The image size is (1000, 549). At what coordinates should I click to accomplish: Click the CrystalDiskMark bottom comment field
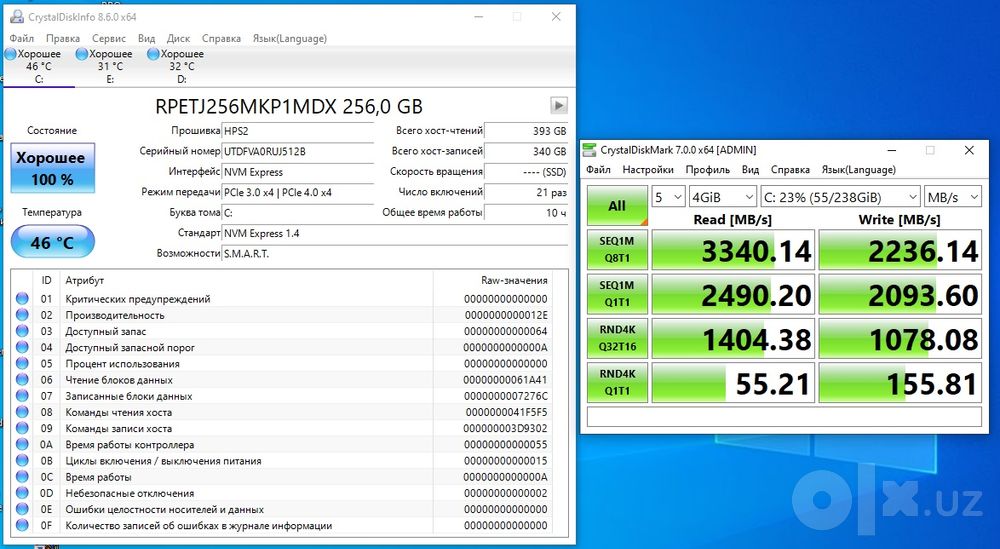(784, 416)
